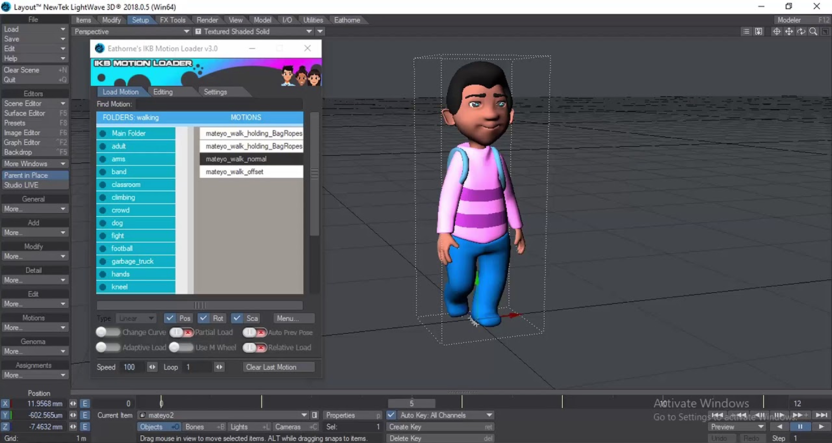Switch to the Settings tab
This screenshot has width=832, height=443.
click(x=215, y=92)
